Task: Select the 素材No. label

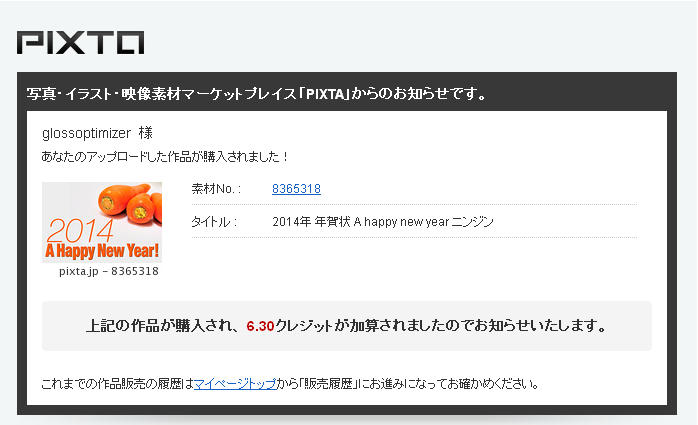Action: click(x=216, y=189)
